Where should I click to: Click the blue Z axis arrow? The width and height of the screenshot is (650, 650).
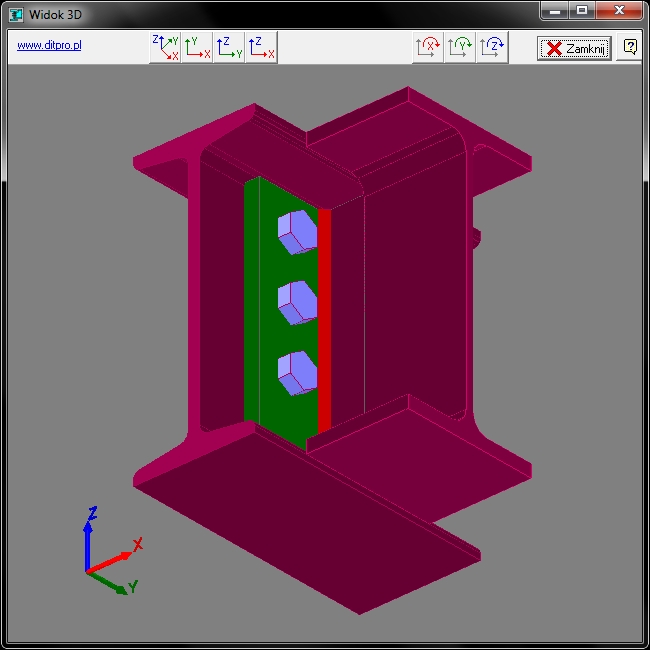(88, 545)
